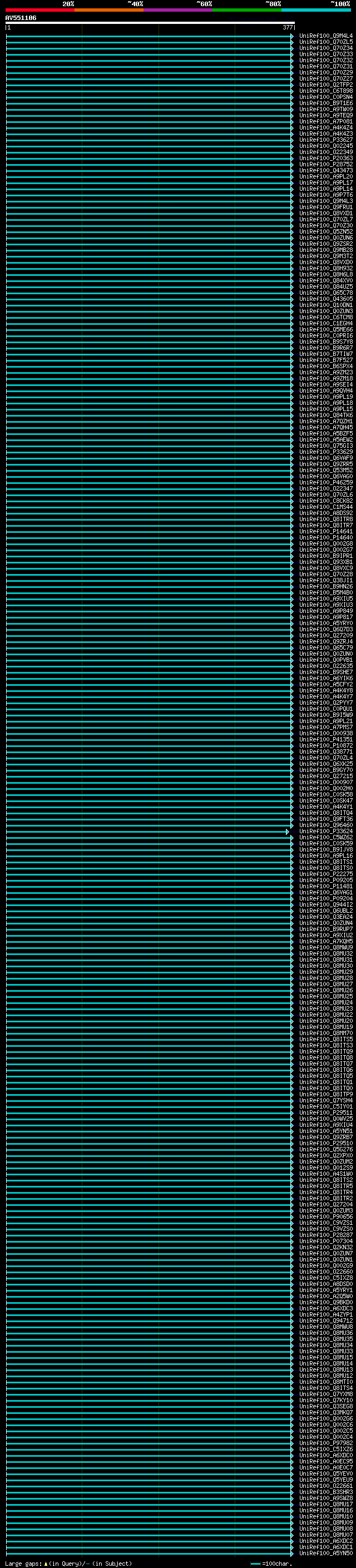Select hit label UniRef100_P14640
This screenshot has width=356, height=1568.
coord(326,537)
